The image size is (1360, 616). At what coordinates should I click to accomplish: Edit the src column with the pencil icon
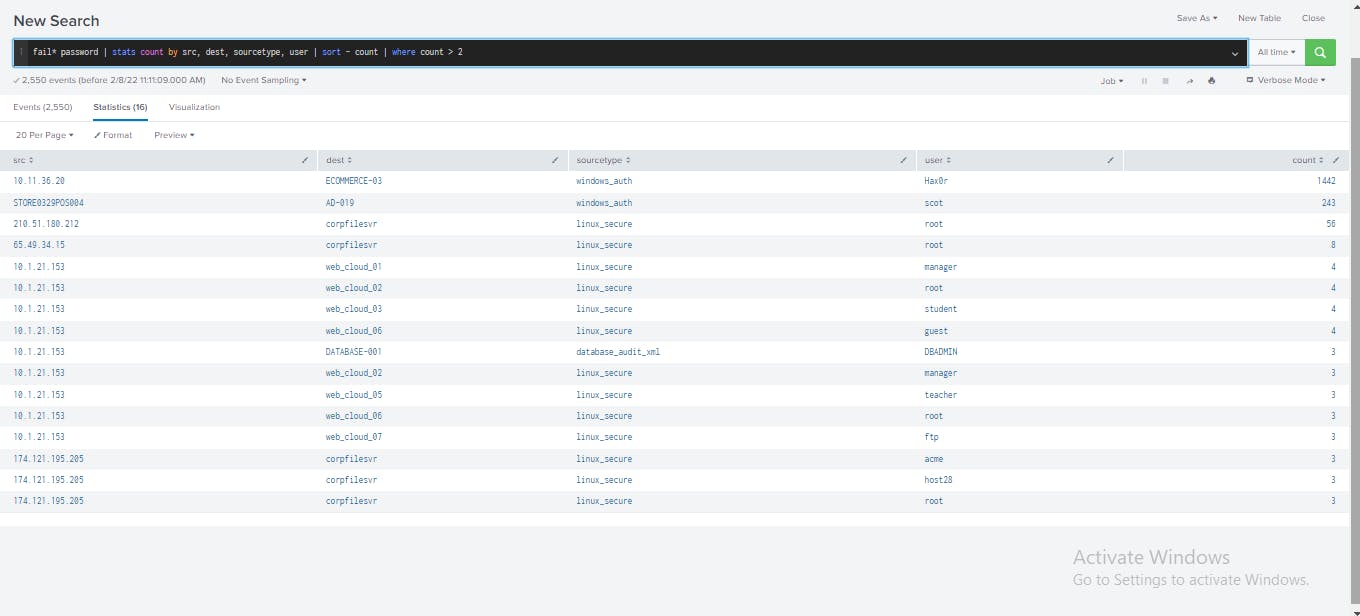click(305, 160)
